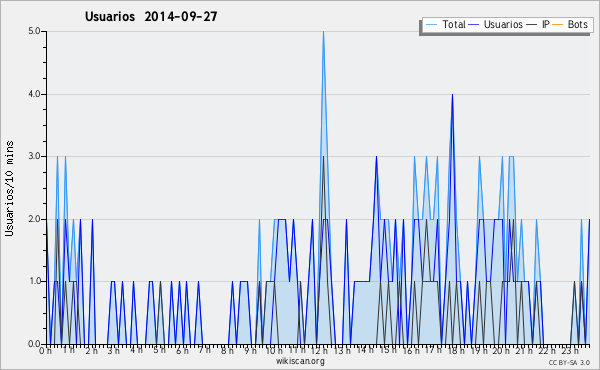Viewport: 600px width, 370px height.
Task: Click the '0 h' x-axis label
Action: [x=45, y=351]
